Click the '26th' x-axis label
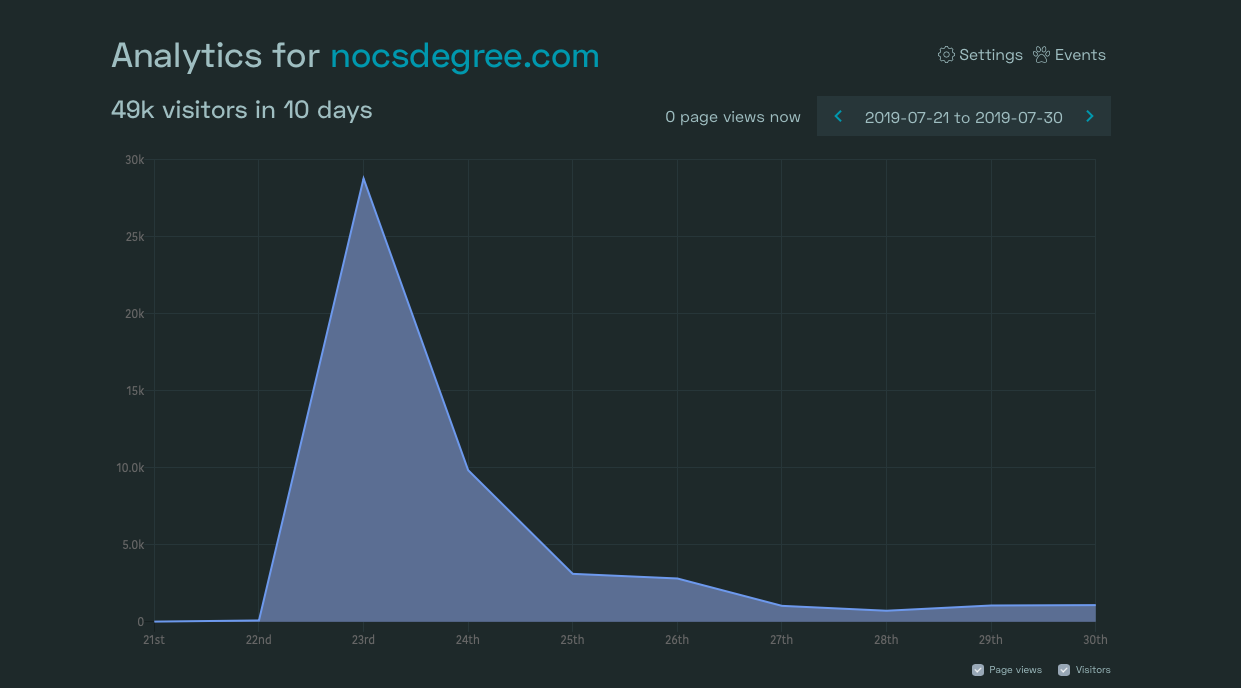The image size is (1241, 688). point(677,640)
